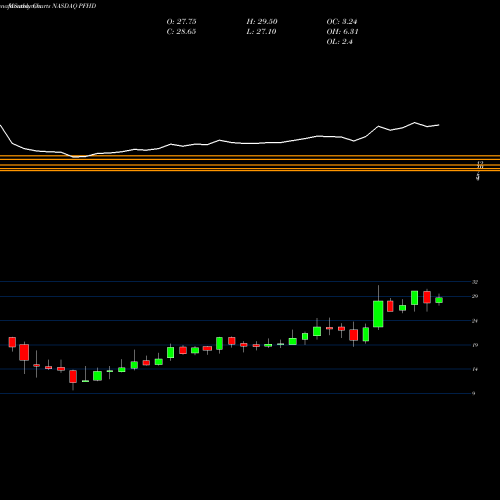Click the 32 price axis label
The height and width of the screenshot is (500, 500).
(x=475, y=282)
